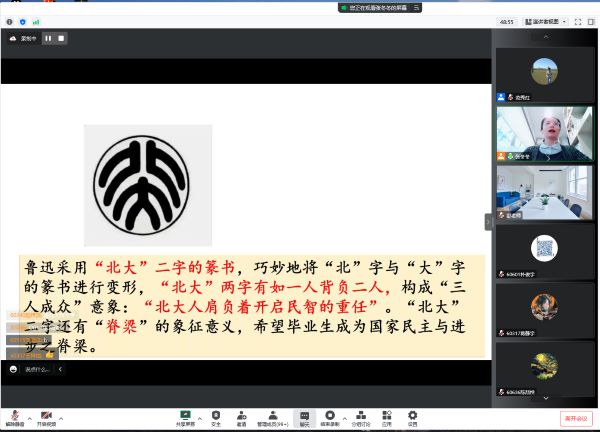
Task: Open the Apps icon
Action: 386,416
